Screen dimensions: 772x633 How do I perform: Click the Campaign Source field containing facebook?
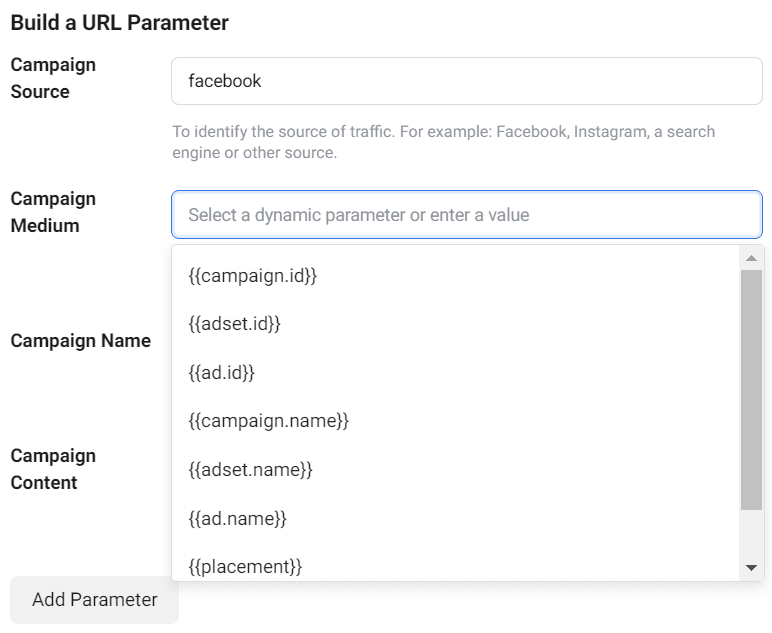(x=467, y=81)
